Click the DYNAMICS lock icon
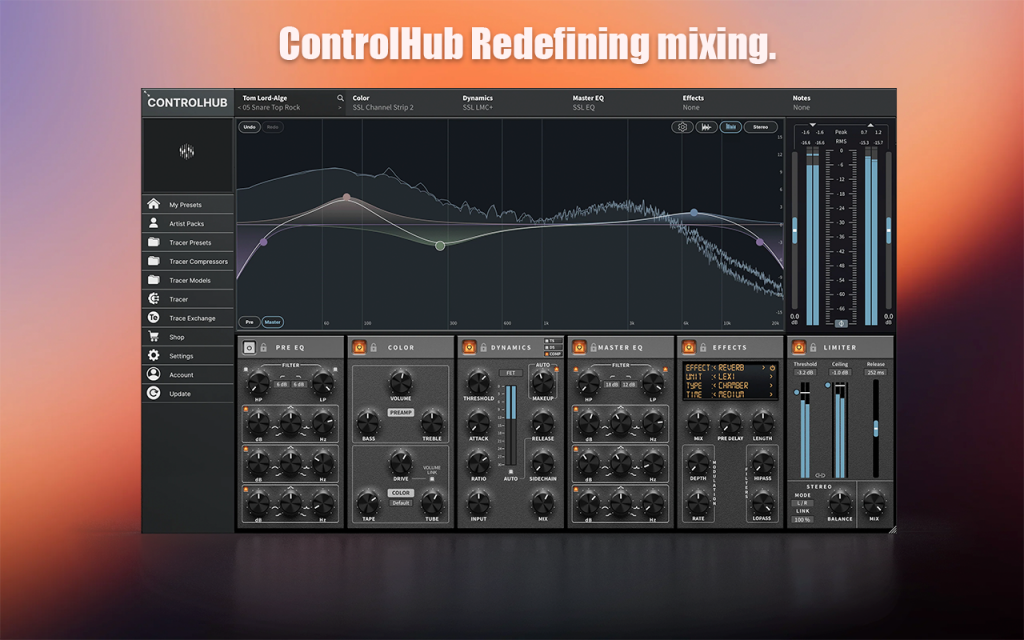Screen dimensions: 1024x640 483,347
